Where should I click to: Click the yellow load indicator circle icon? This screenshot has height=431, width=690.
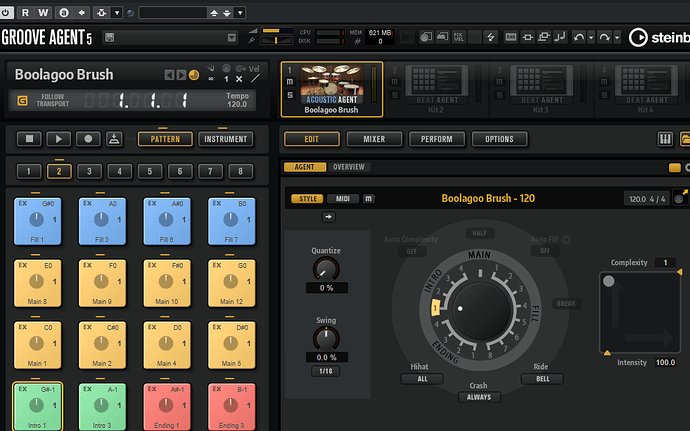pyautogui.click(x=194, y=75)
